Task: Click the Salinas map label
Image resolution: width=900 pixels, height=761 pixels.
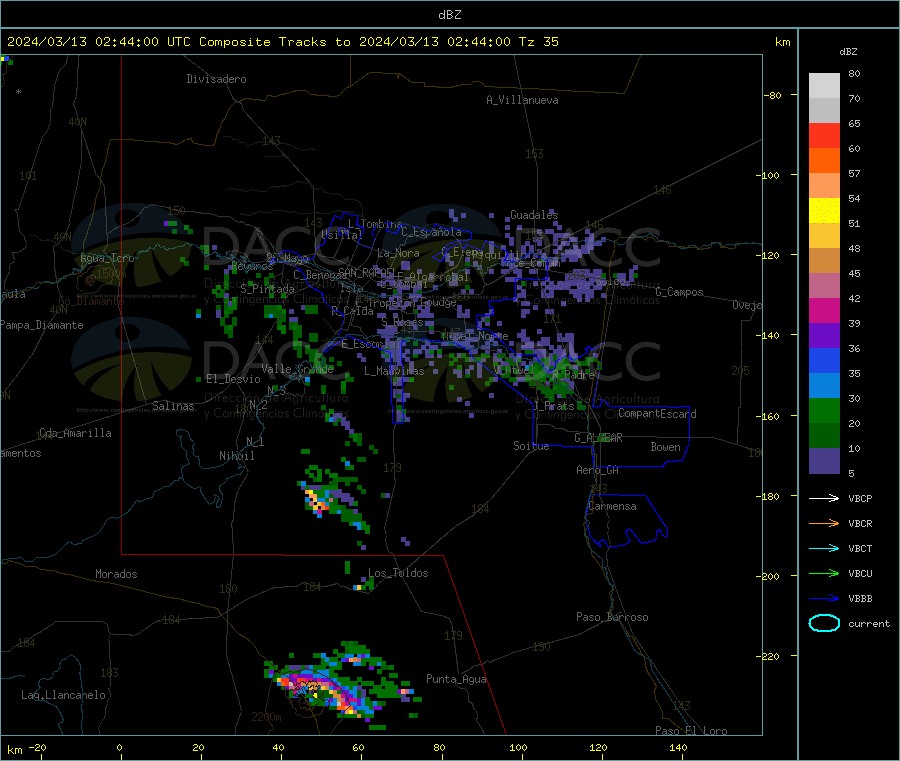Action: [x=173, y=406]
